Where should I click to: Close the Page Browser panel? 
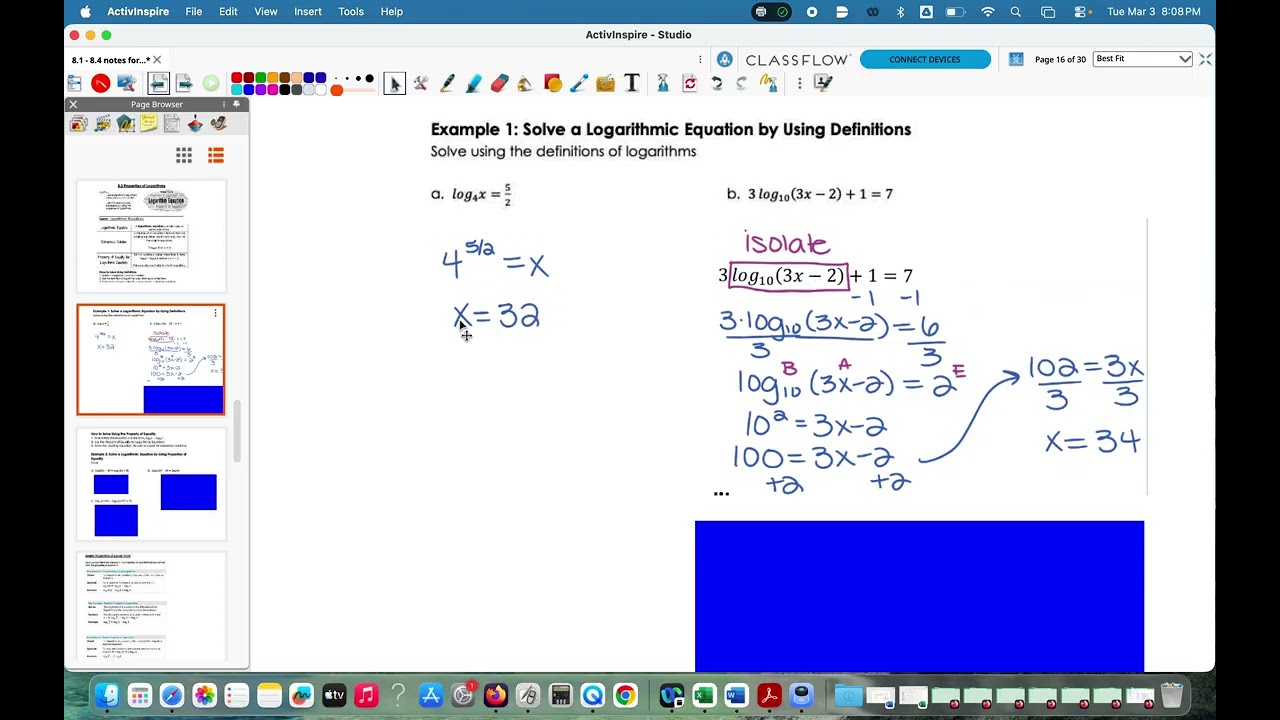pyautogui.click(x=73, y=104)
